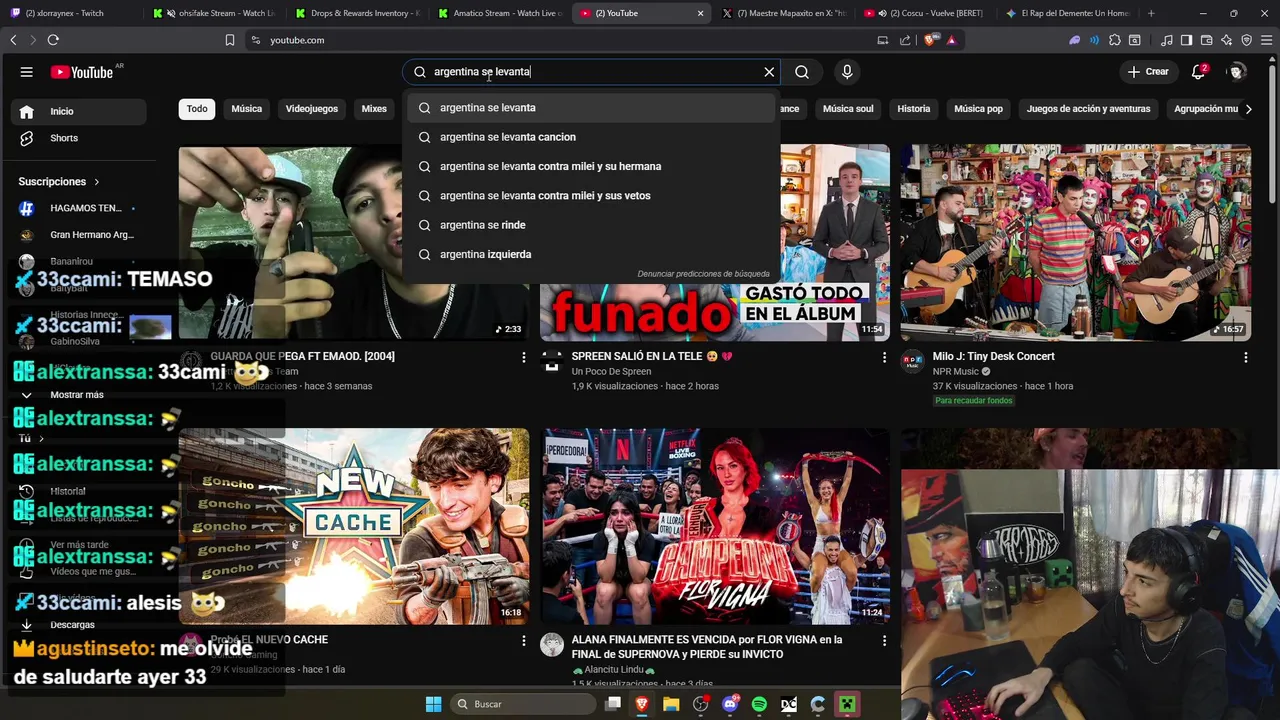The image size is (1280, 720).
Task: Choose suggestion 'contra milei y su hermana'
Action: 591,166
